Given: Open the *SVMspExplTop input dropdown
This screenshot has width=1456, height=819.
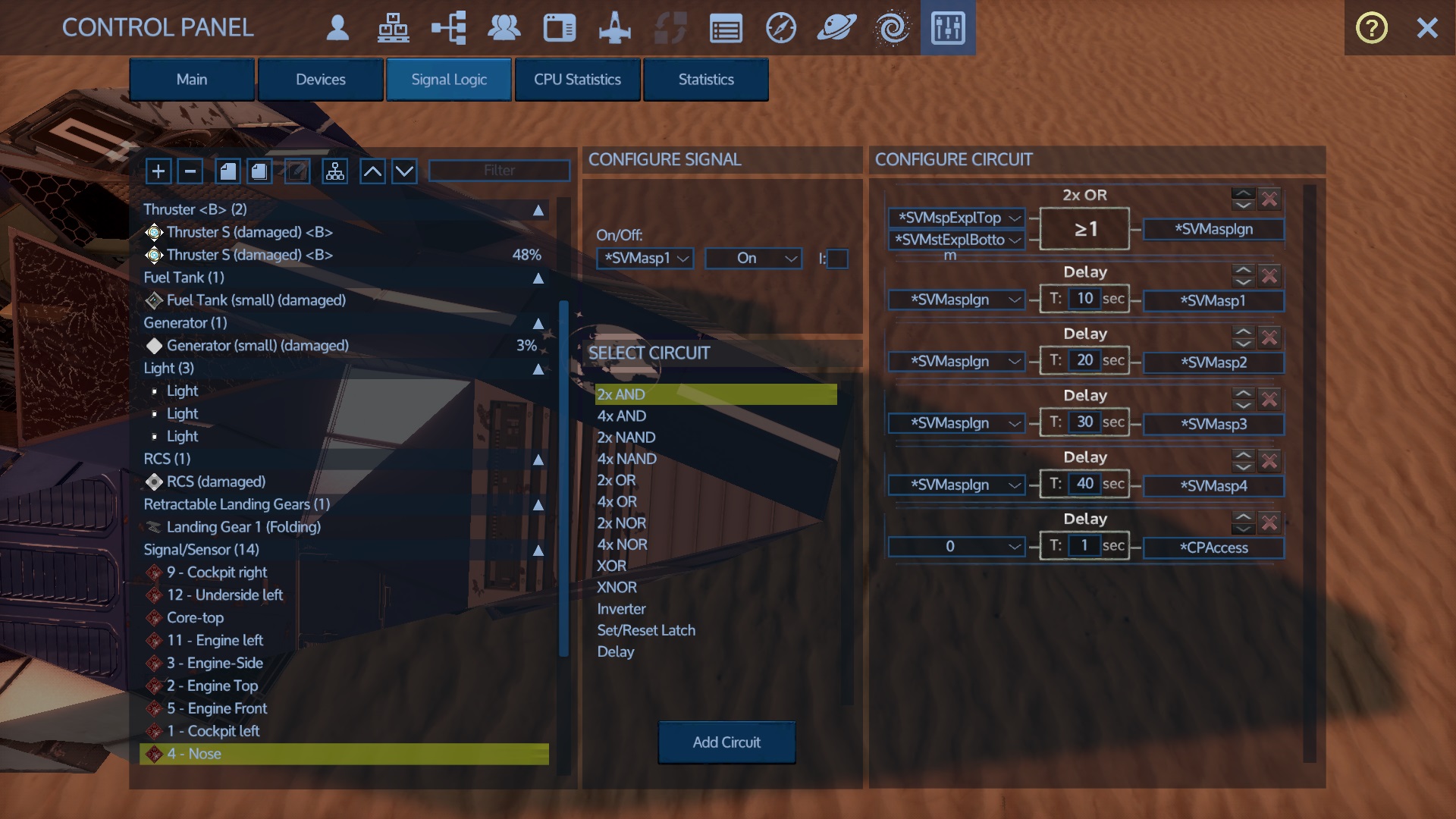Looking at the screenshot, I should (957, 218).
